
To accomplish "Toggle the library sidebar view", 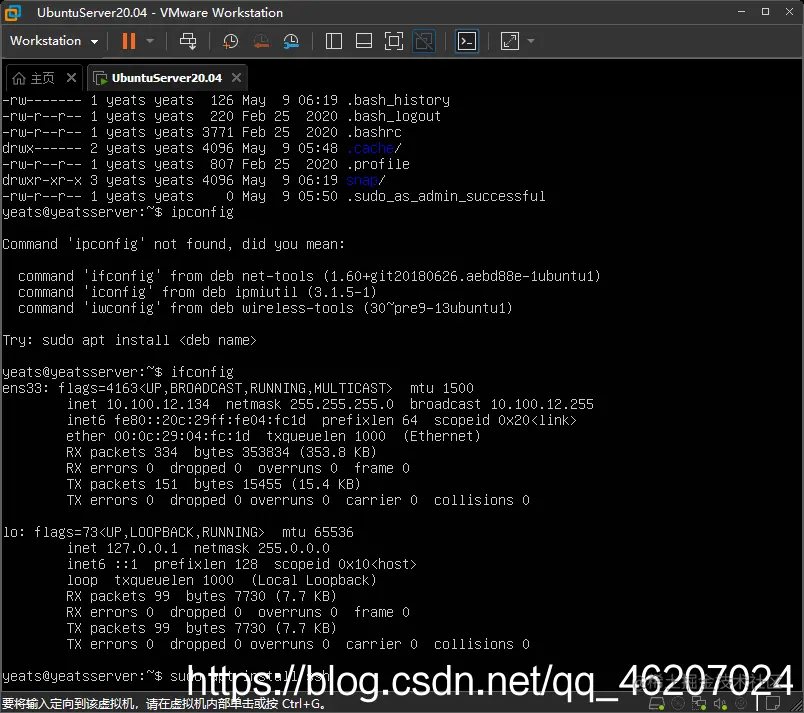I will pos(334,41).
